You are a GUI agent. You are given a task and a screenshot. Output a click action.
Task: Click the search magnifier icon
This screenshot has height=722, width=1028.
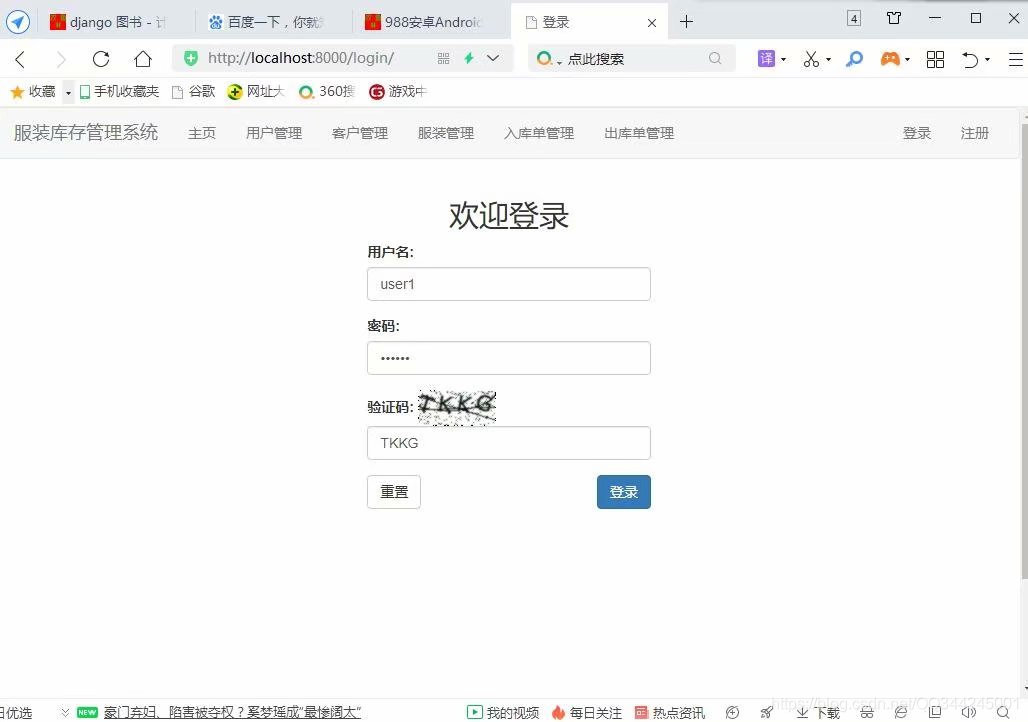715,58
